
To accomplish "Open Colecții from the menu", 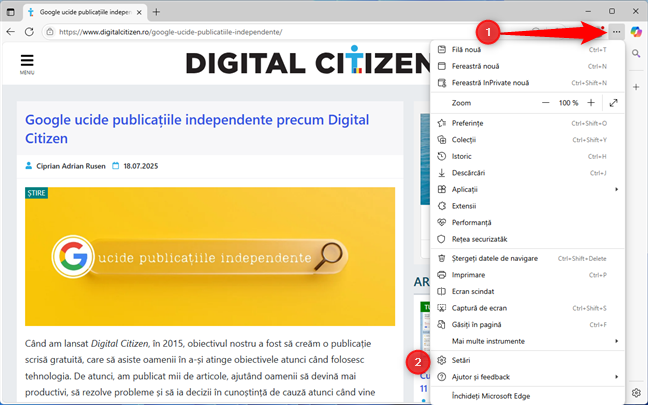I will [x=527, y=140].
